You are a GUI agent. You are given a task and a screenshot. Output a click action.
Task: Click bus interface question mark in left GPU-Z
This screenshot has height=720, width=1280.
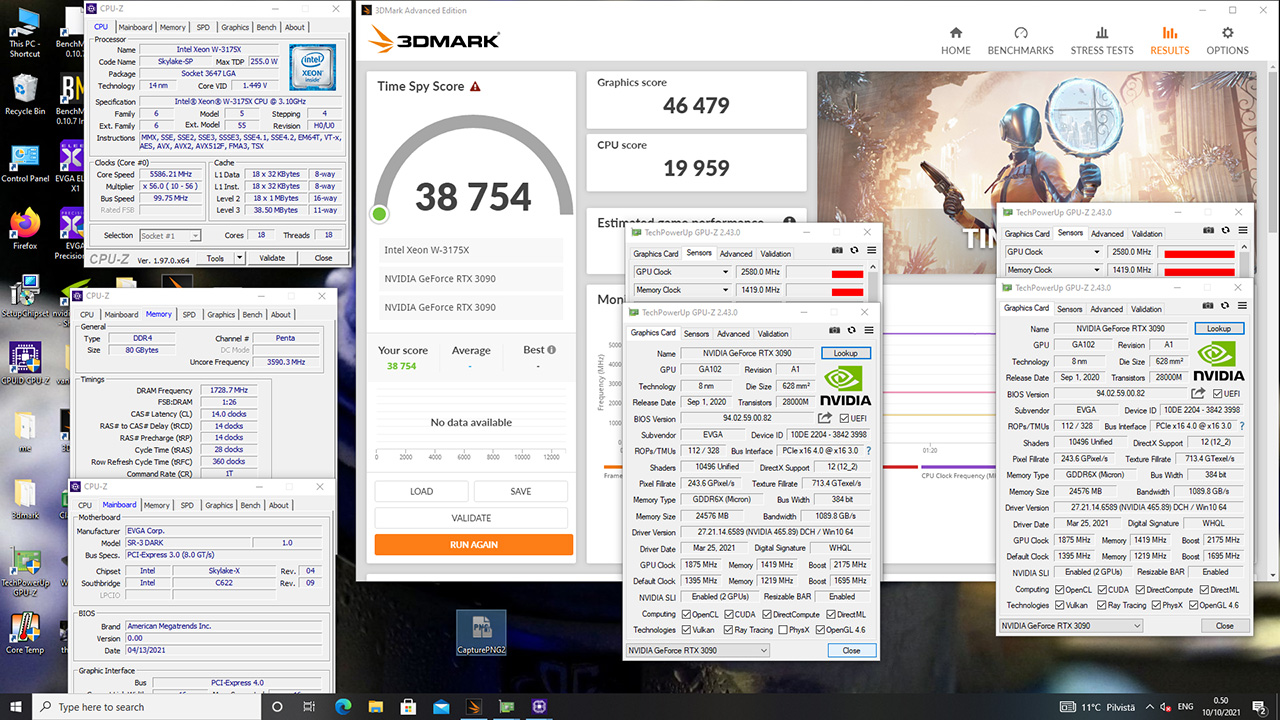(x=868, y=451)
